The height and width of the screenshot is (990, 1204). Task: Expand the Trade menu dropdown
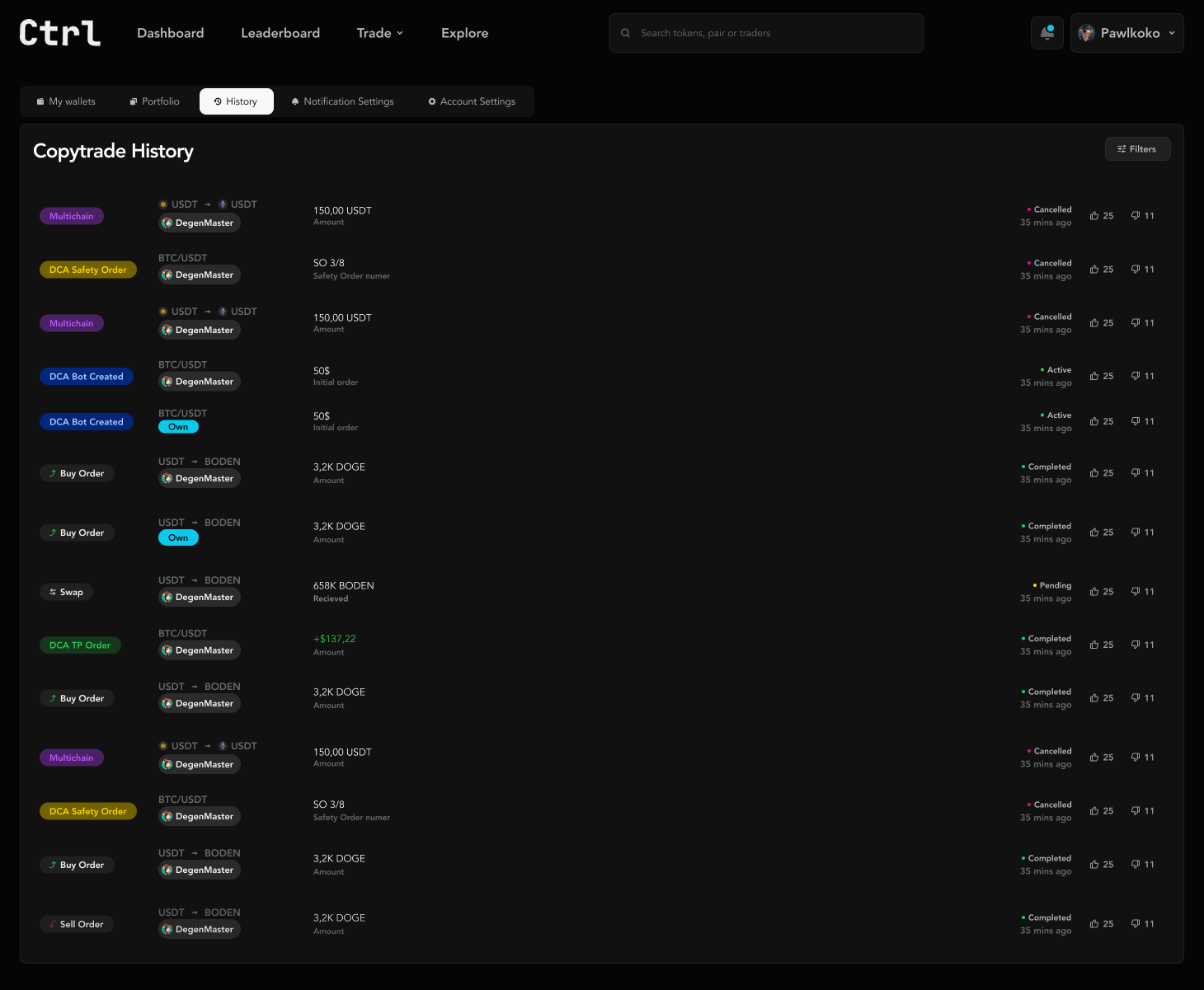(x=380, y=33)
